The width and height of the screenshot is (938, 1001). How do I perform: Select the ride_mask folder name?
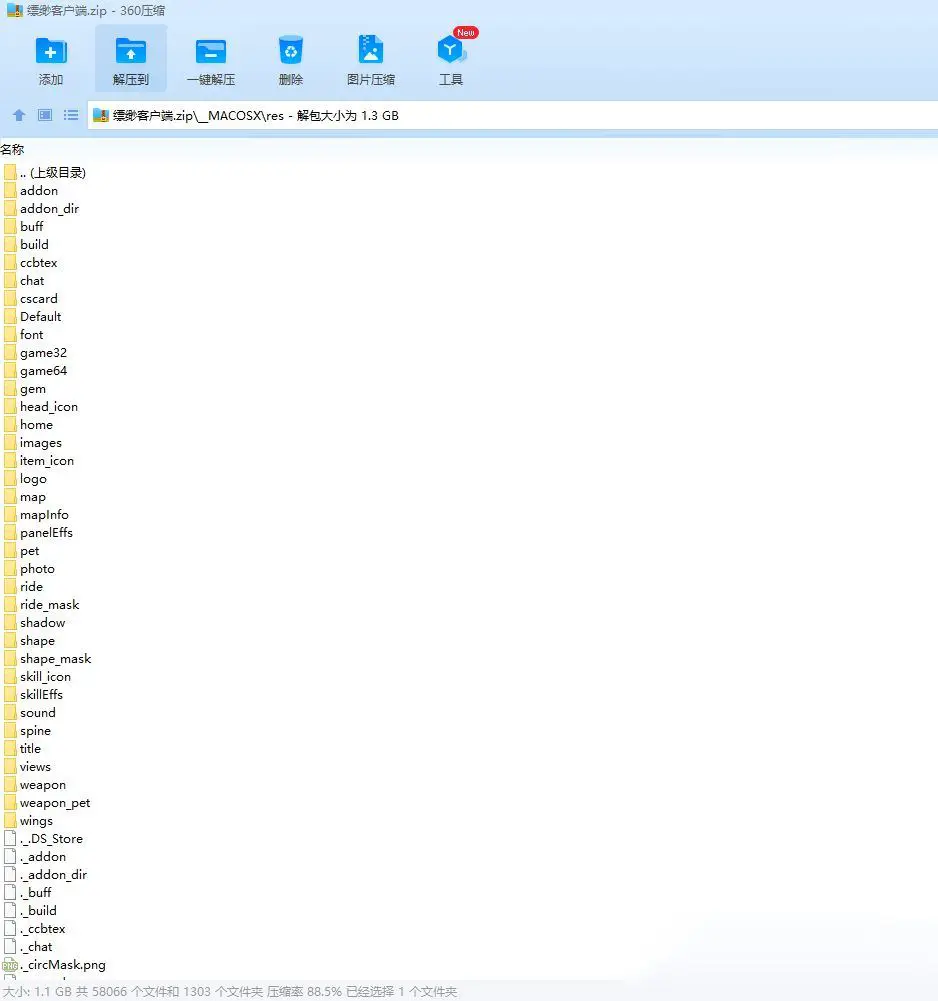pyautogui.click(x=50, y=605)
